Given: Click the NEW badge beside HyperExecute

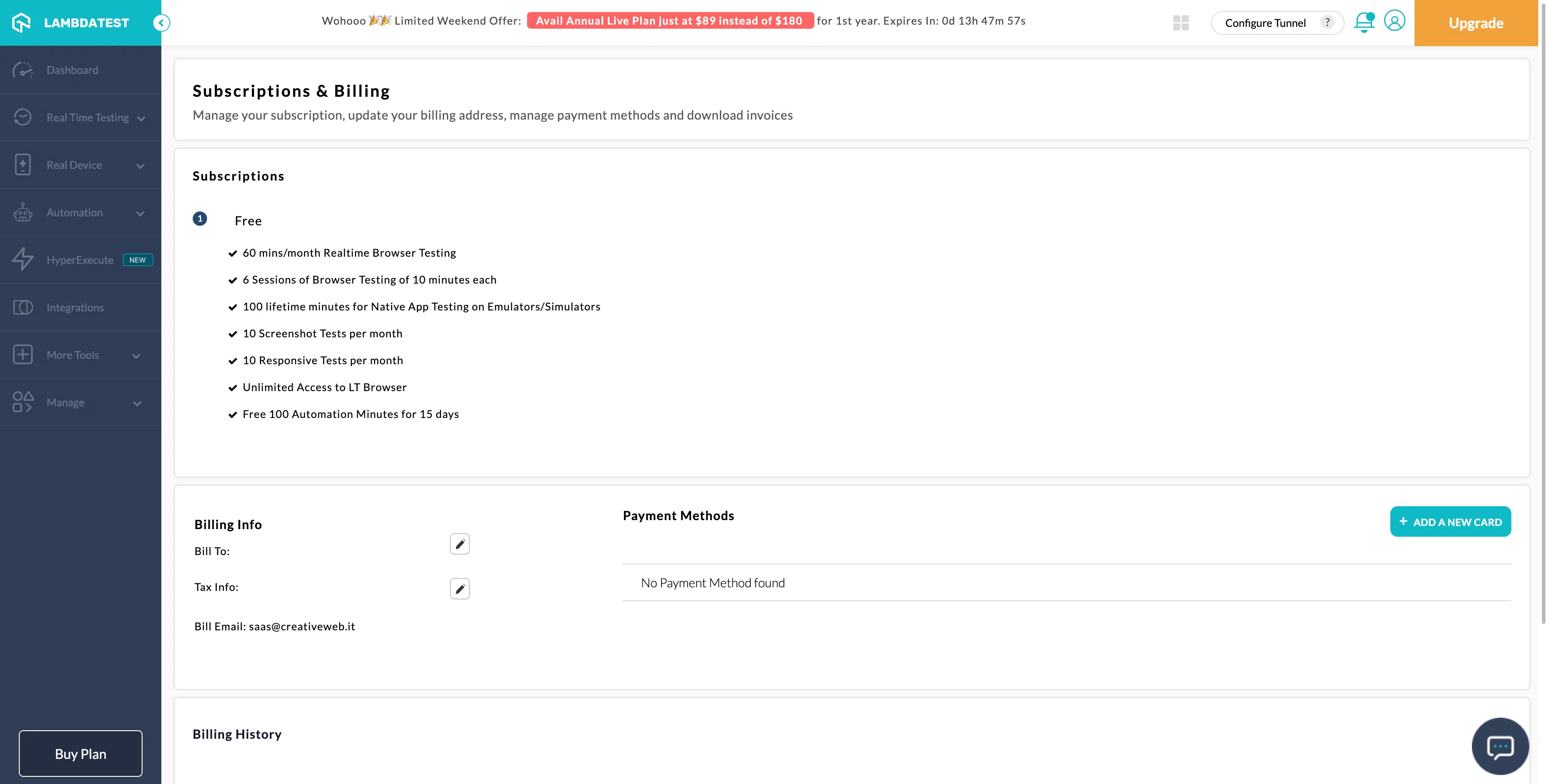Looking at the screenshot, I should click(138, 260).
